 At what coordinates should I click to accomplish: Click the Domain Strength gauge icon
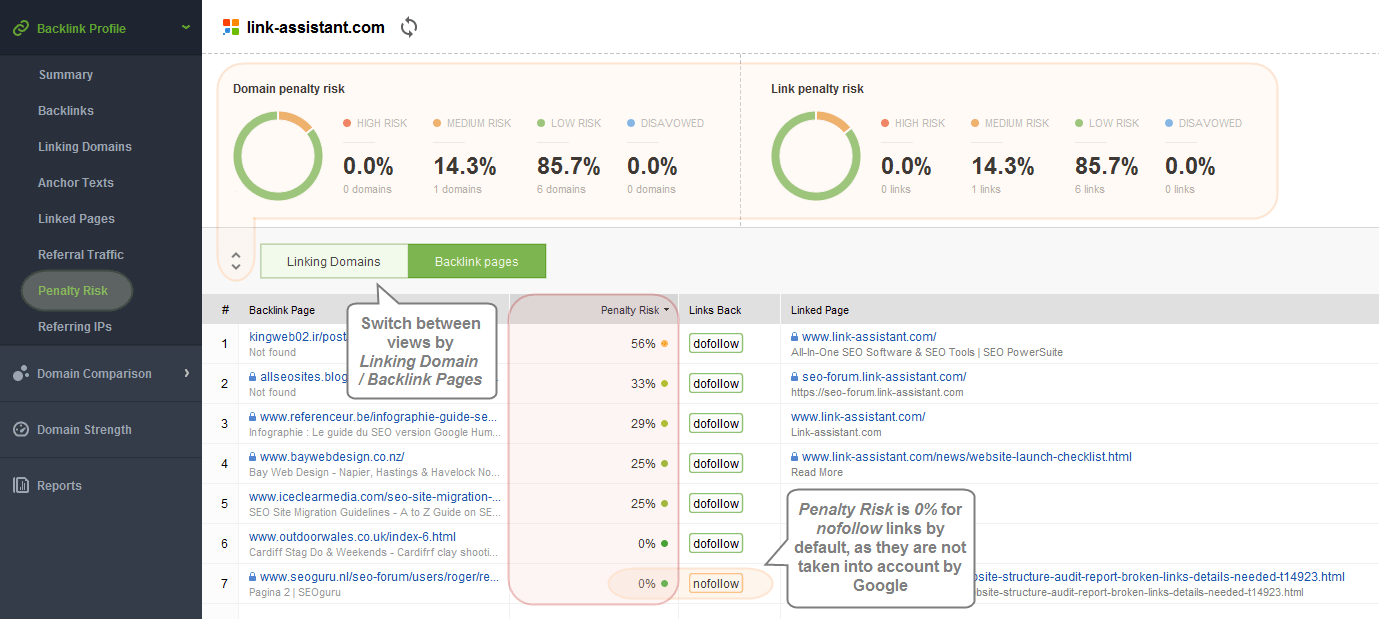pyautogui.click(x=21, y=429)
